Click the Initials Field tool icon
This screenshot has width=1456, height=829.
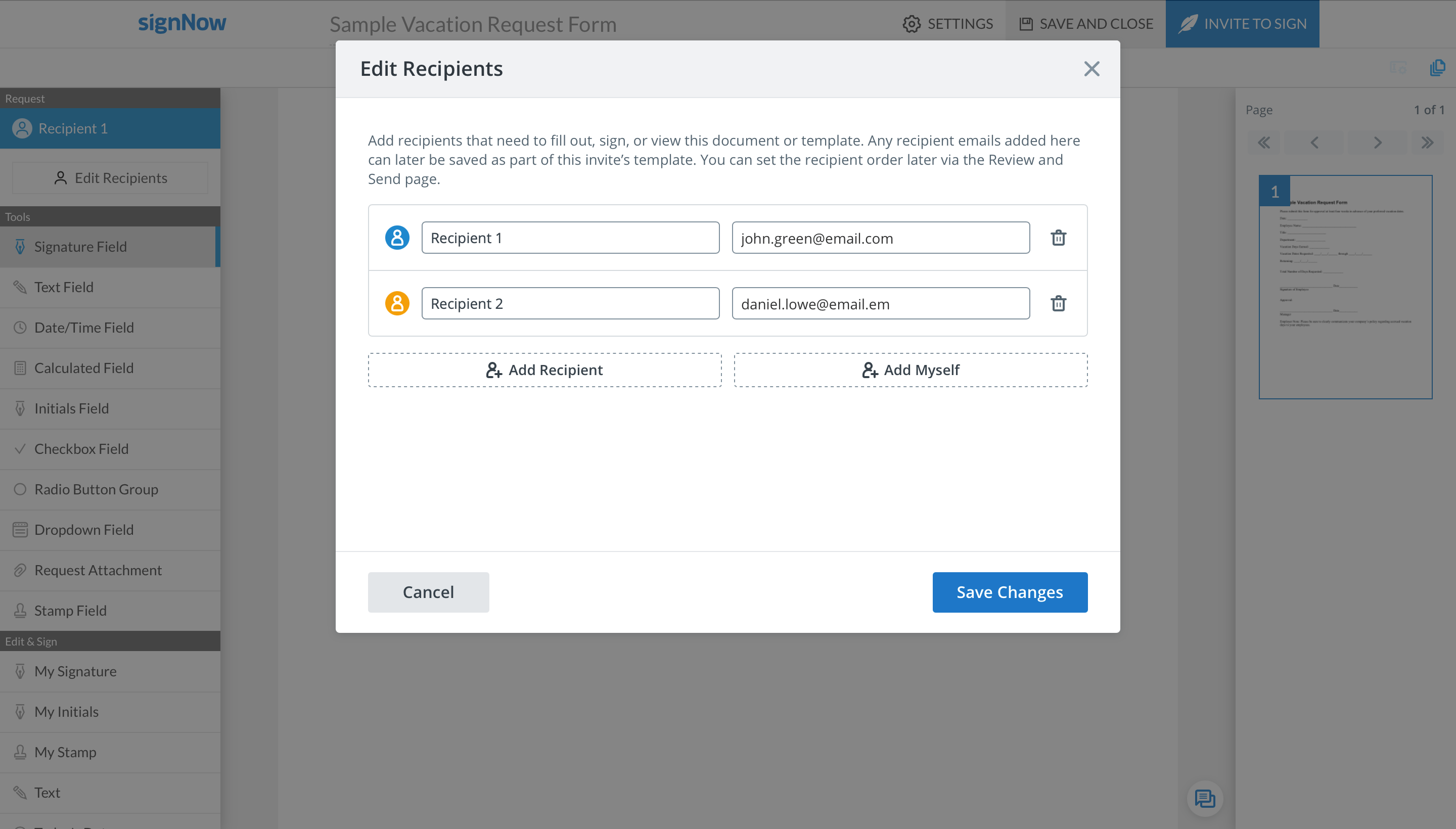[20, 408]
